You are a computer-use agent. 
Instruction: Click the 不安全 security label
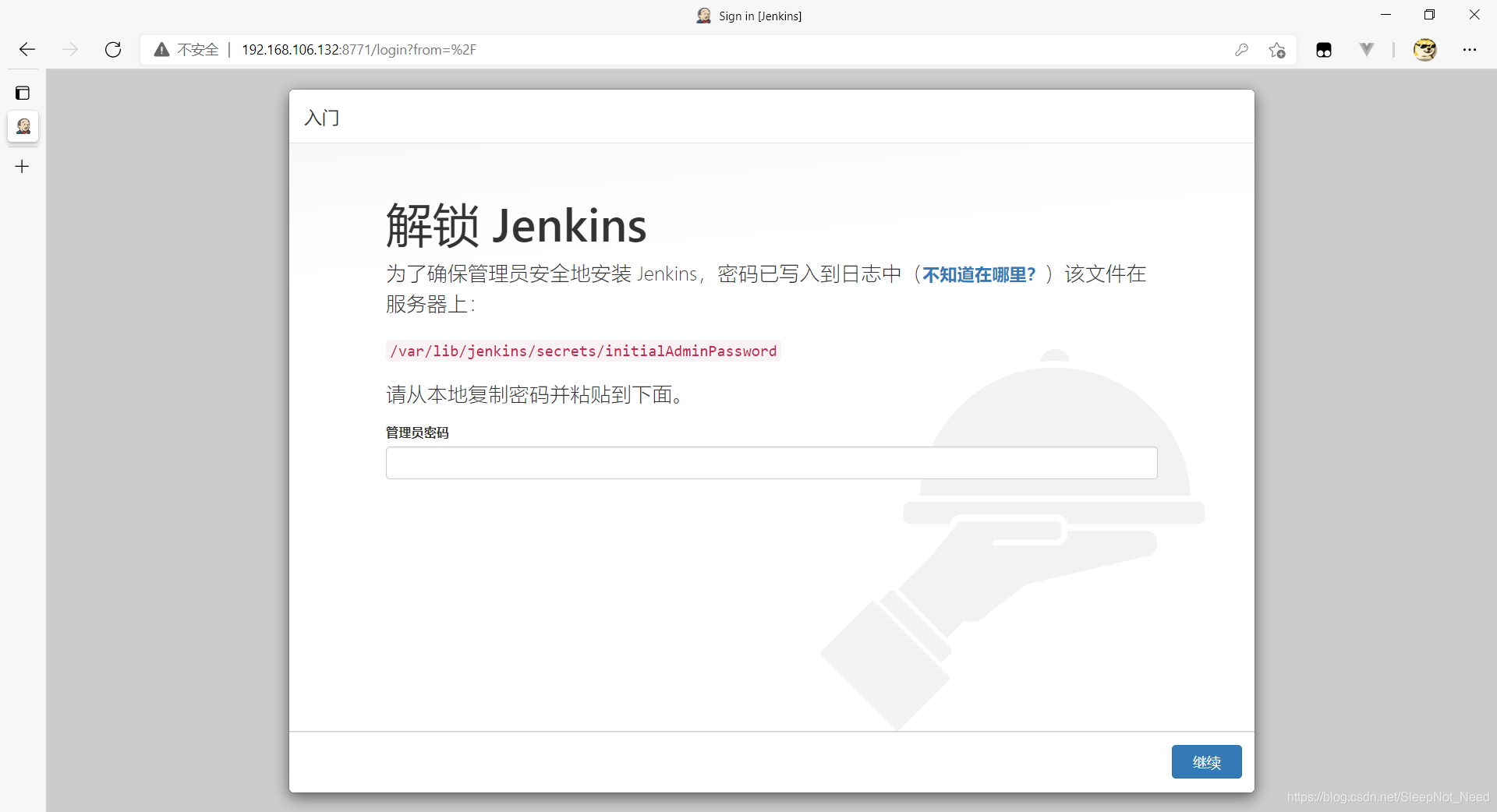point(198,50)
